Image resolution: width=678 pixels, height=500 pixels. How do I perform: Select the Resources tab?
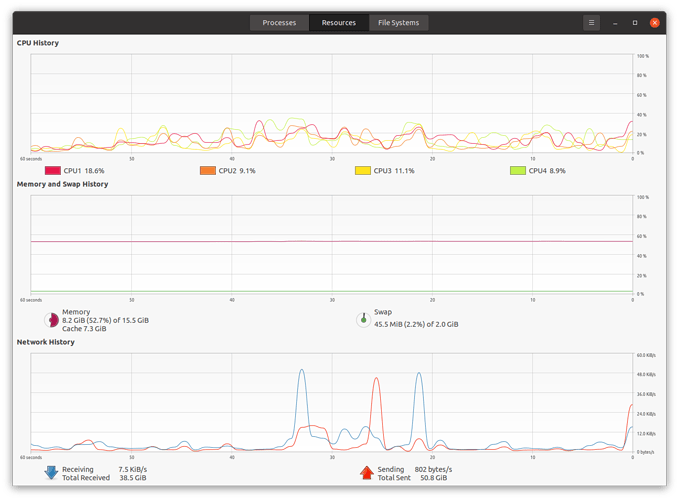point(339,22)
